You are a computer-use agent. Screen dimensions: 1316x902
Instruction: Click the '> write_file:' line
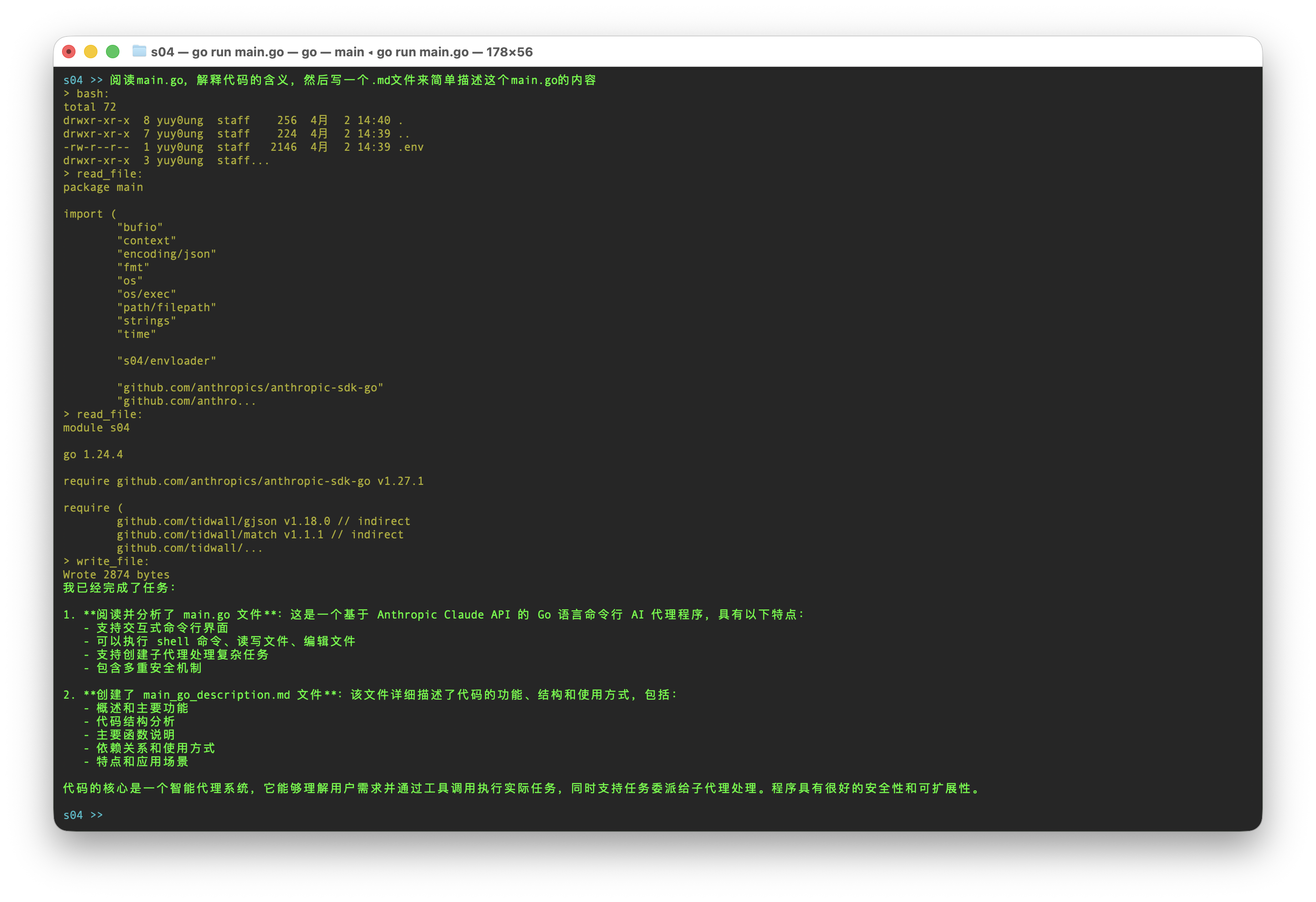pos(106,561)
